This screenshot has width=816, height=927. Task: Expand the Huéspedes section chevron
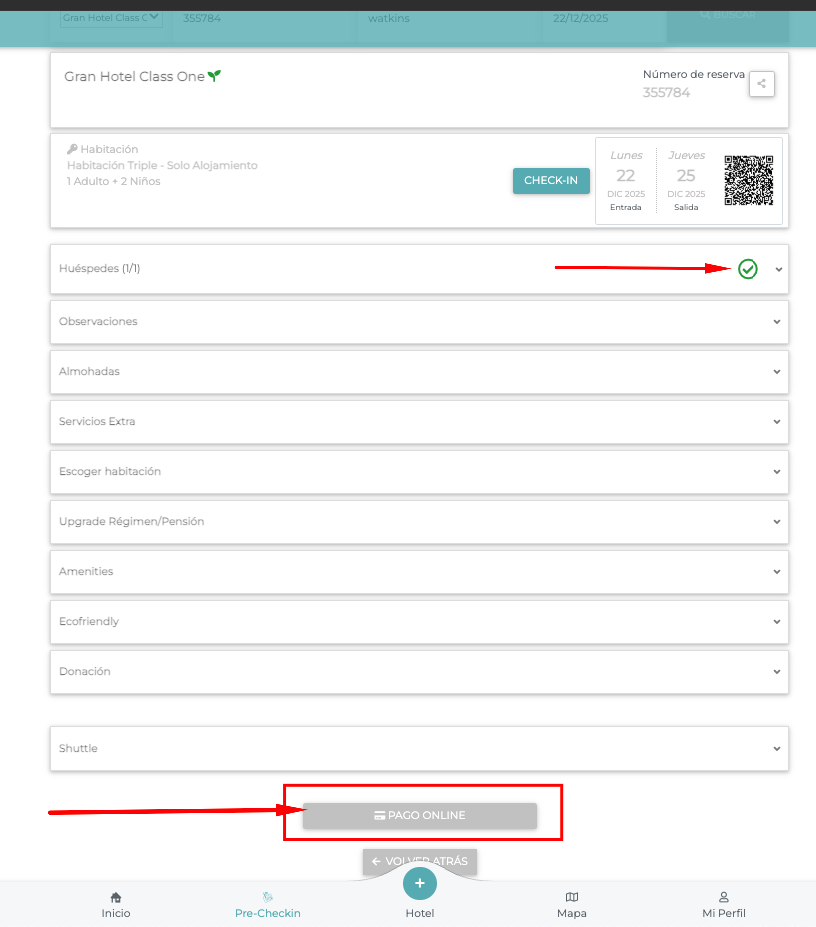(x=778, y=270)
